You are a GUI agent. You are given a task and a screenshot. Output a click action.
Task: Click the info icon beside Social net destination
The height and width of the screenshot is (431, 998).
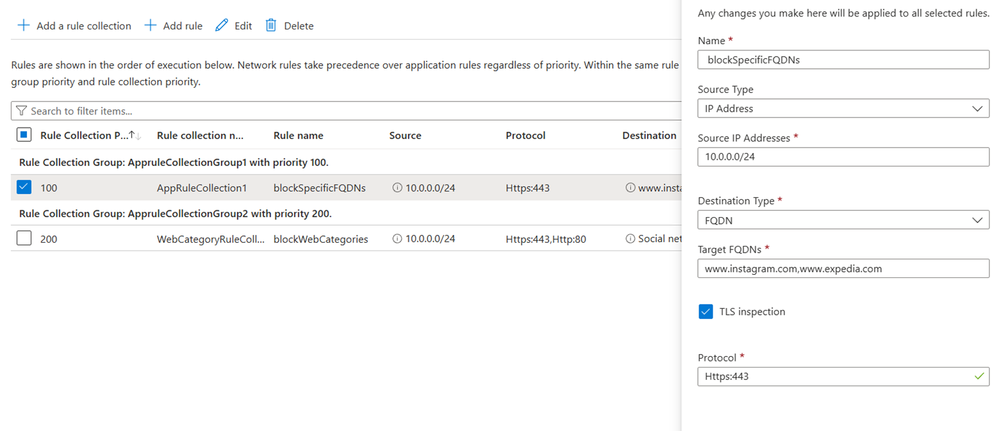[630, 239]
